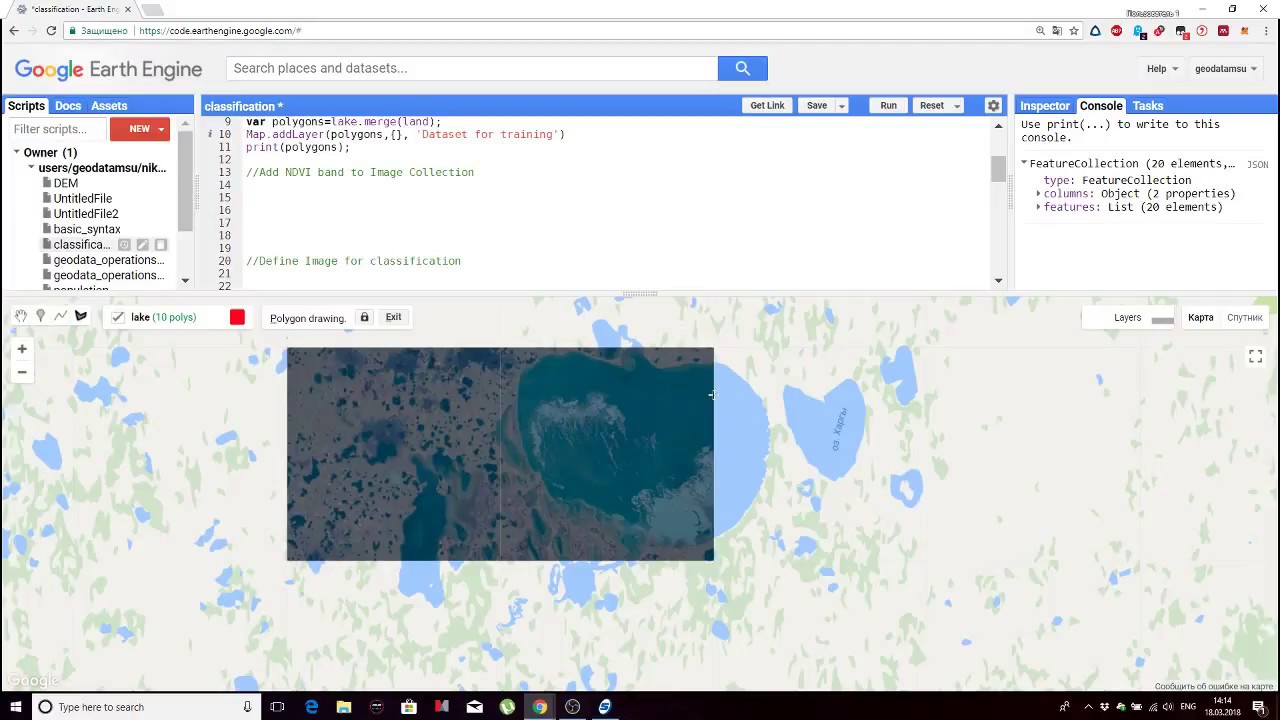This screenshot has width=1280, height=720.
Task: Open the basic_syntax script file
Action: click(87, 229)
